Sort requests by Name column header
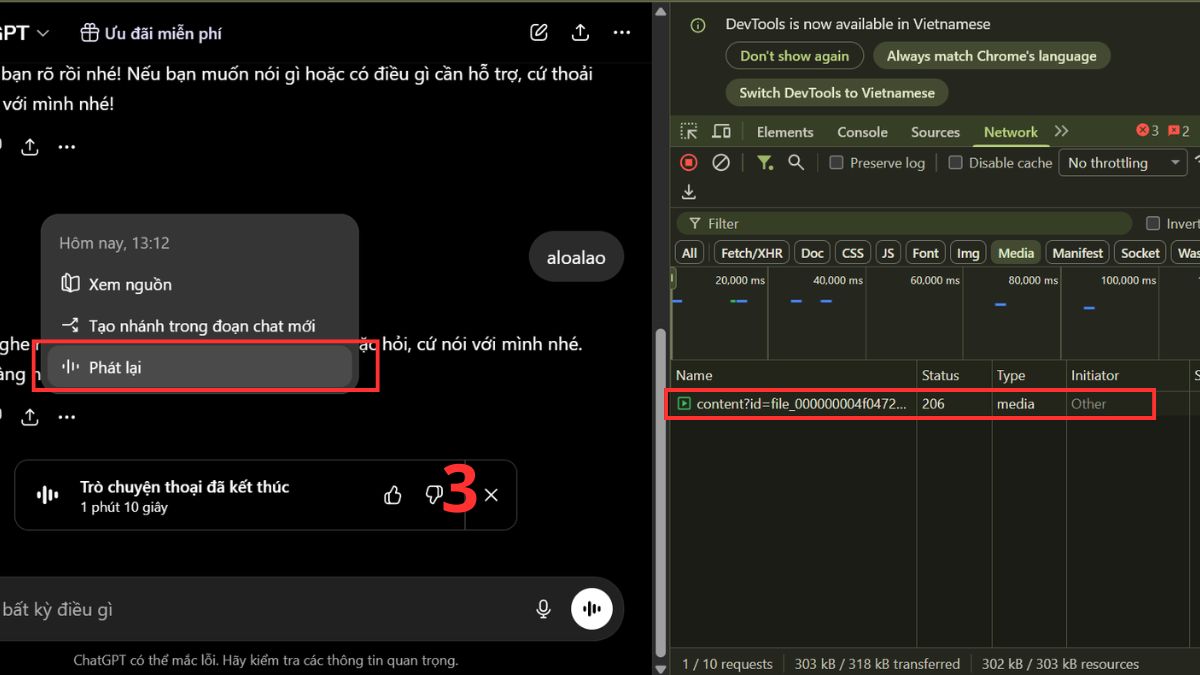Viewport: 1200px width, 675px height. 794,375
